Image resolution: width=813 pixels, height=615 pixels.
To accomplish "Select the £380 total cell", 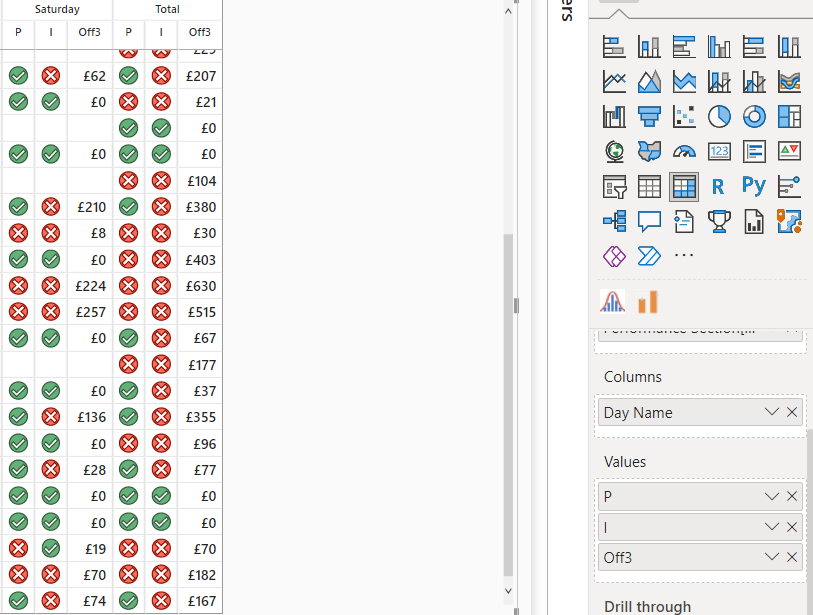I will [x=200, y=207].
